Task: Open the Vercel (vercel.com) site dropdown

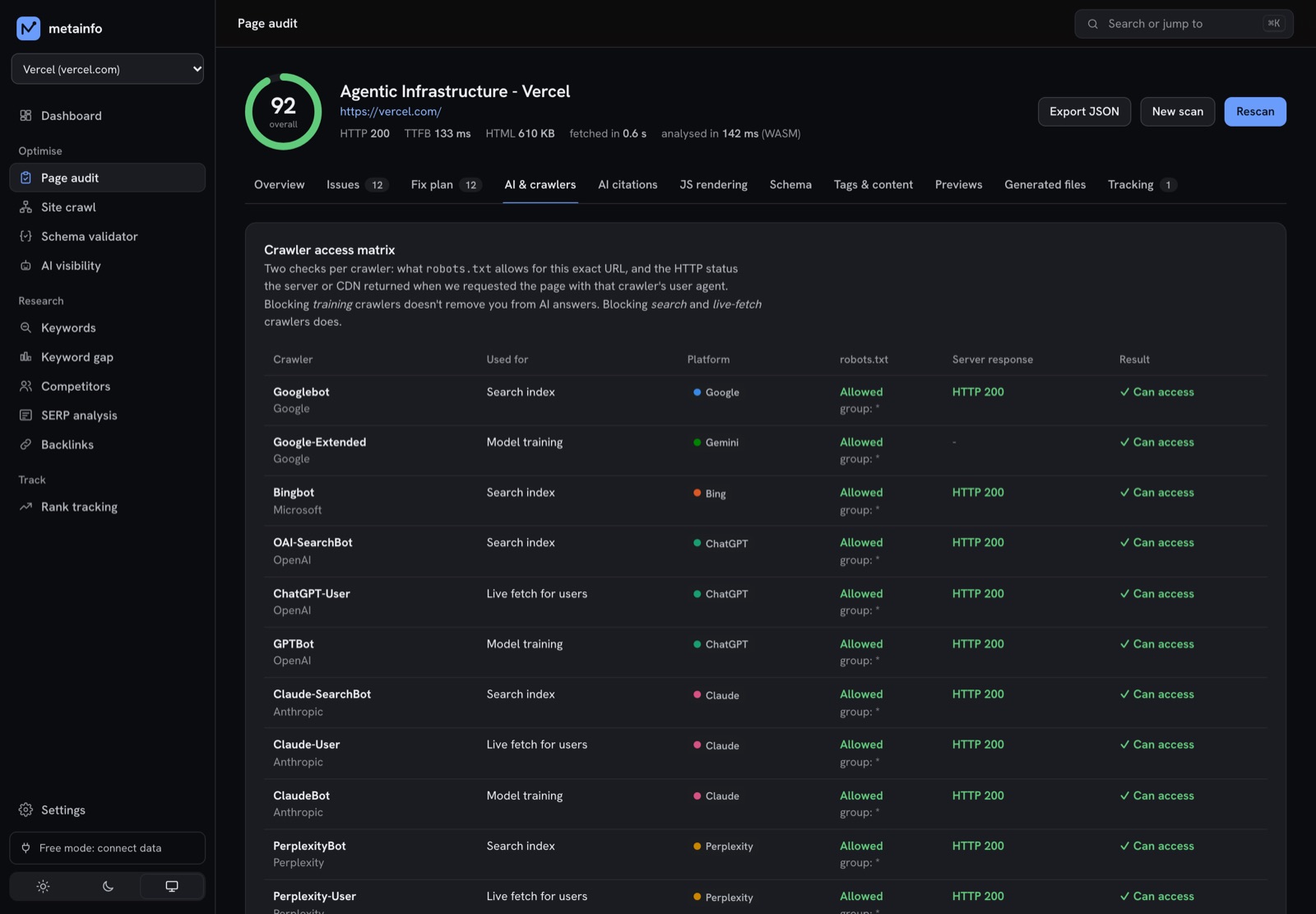Action: click(x=108, y=69)
